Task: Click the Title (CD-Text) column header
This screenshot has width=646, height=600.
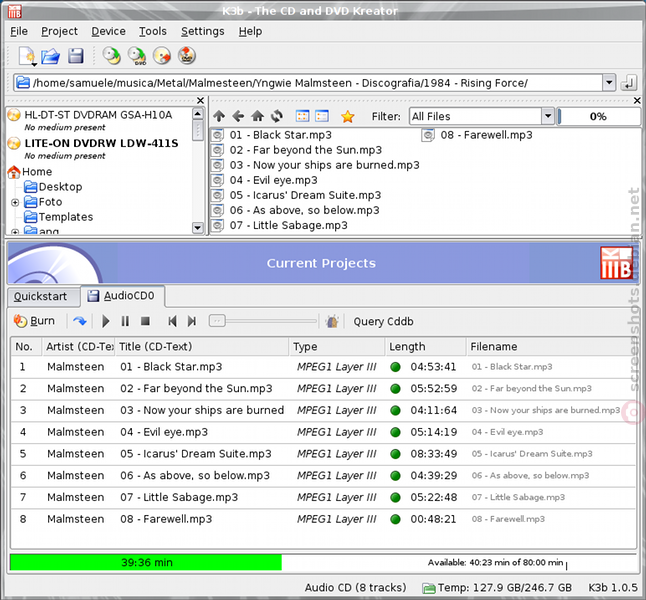Action: [202, 347]
